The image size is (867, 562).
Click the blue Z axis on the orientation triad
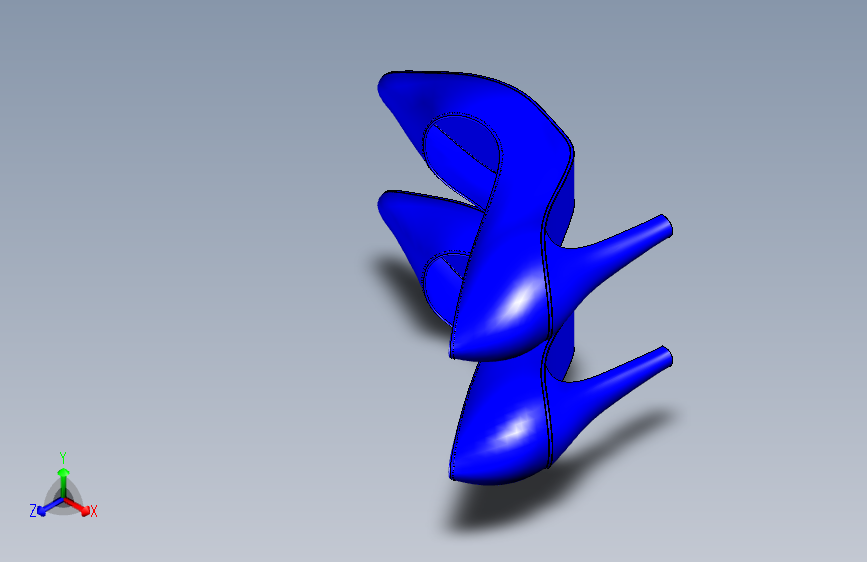pos(50,507)
